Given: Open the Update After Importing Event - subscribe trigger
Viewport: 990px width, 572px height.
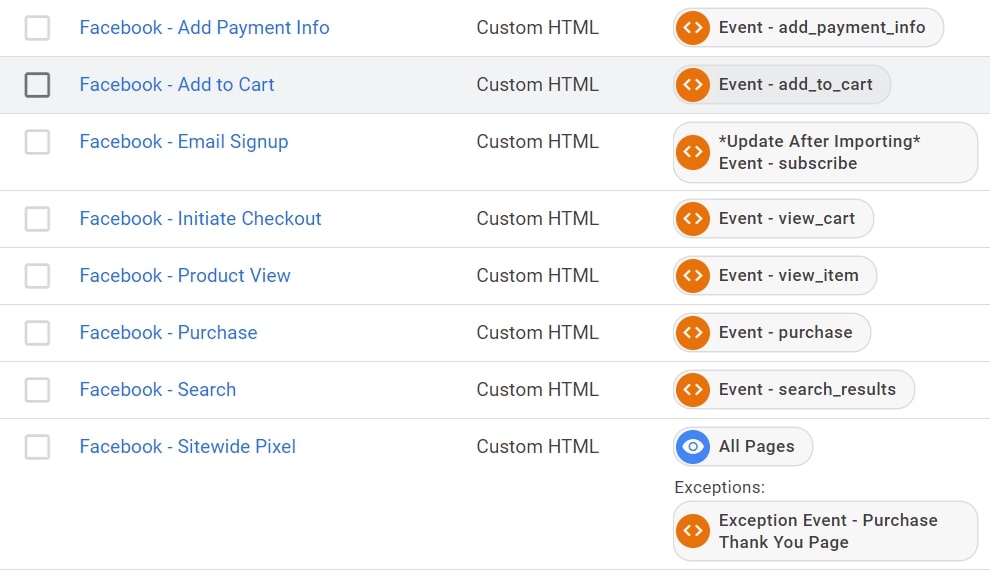Looking at the screenshot, I should (825, 152).
